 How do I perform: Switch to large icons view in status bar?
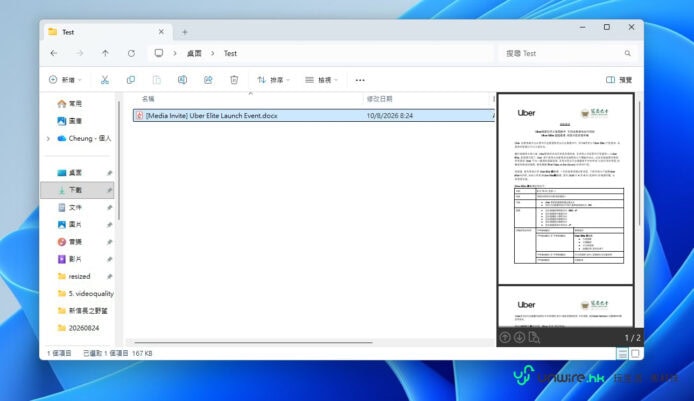click(636, 353)
